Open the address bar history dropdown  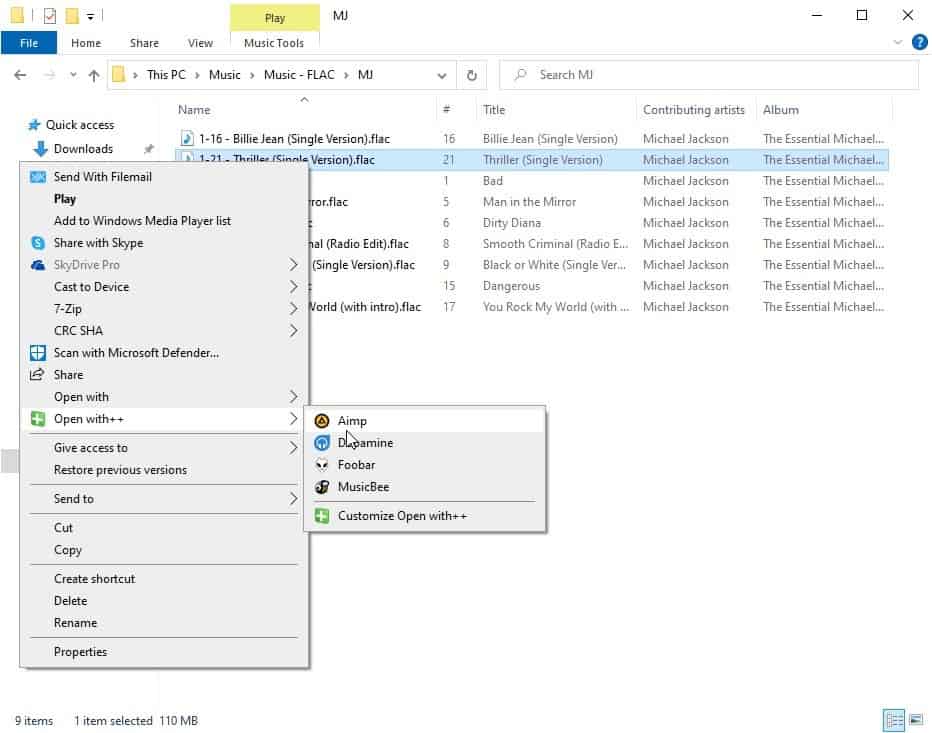(x=442, y=75)
